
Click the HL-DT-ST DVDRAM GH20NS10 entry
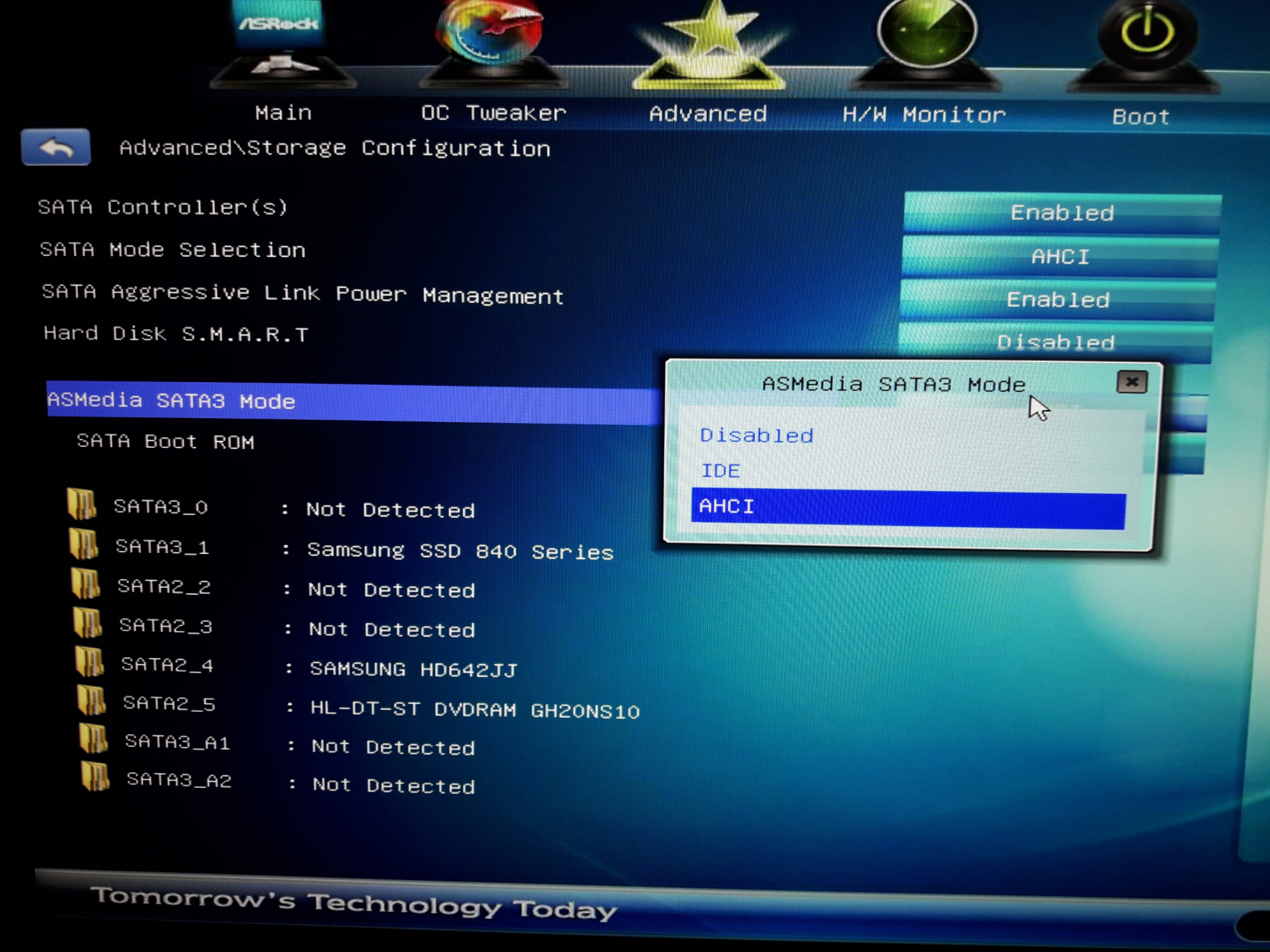(475, 710)
